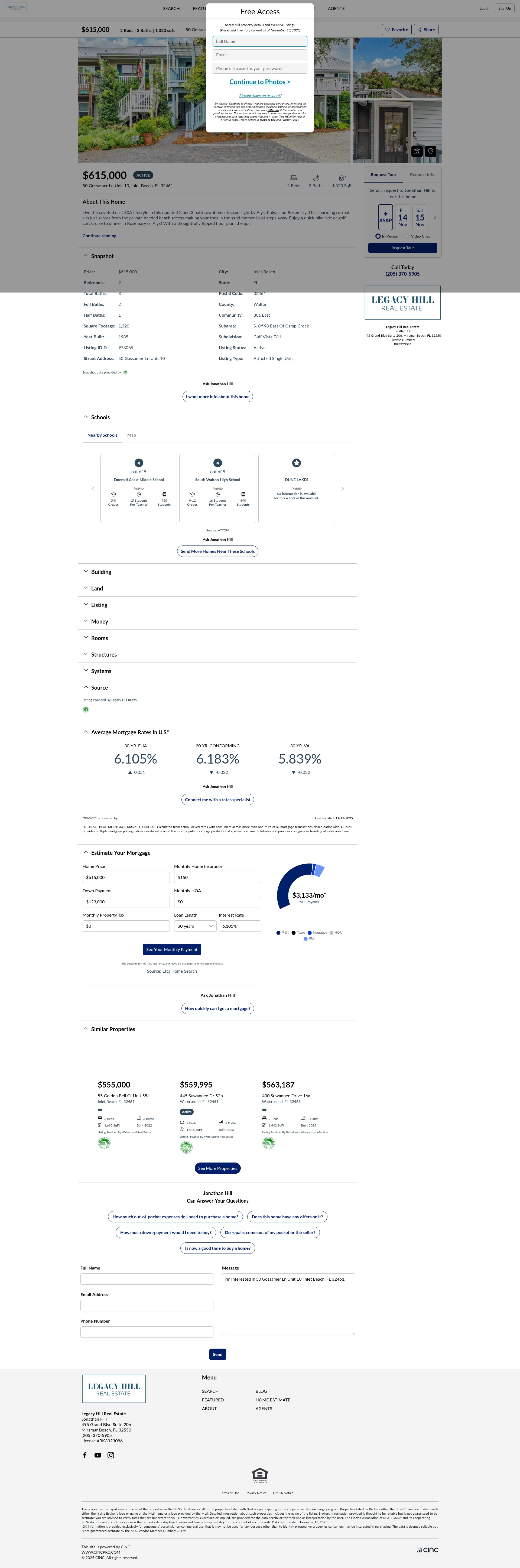Click Connect me with a rates specialist
This screenshot has height=1568, width=520.
pyautogui.click(x=217, y=799)
